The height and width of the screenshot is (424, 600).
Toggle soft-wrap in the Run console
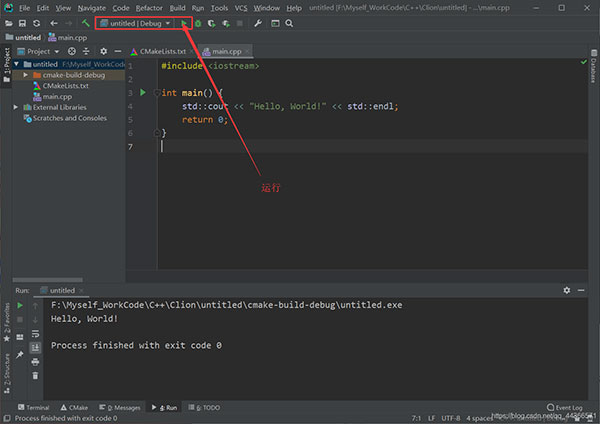click(x=35, y=333)
